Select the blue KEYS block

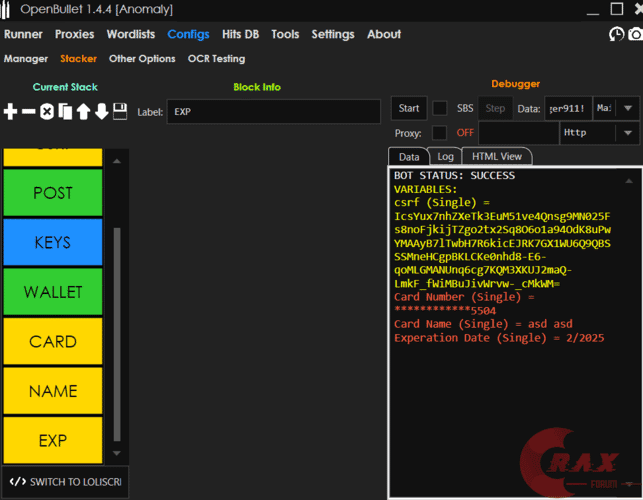53,243
